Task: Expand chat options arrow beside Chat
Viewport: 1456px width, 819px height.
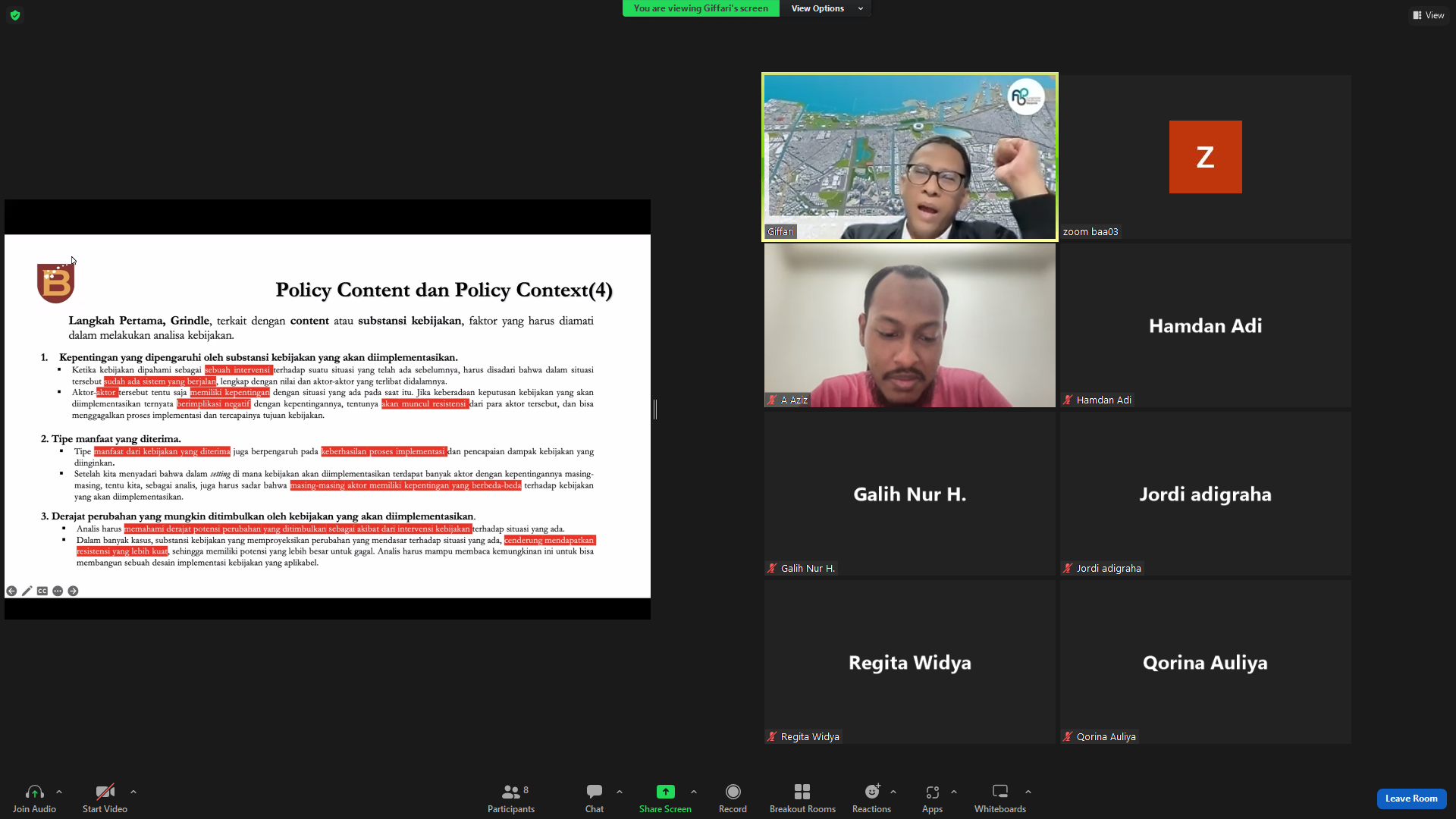Action: click(x=620, y=792)
